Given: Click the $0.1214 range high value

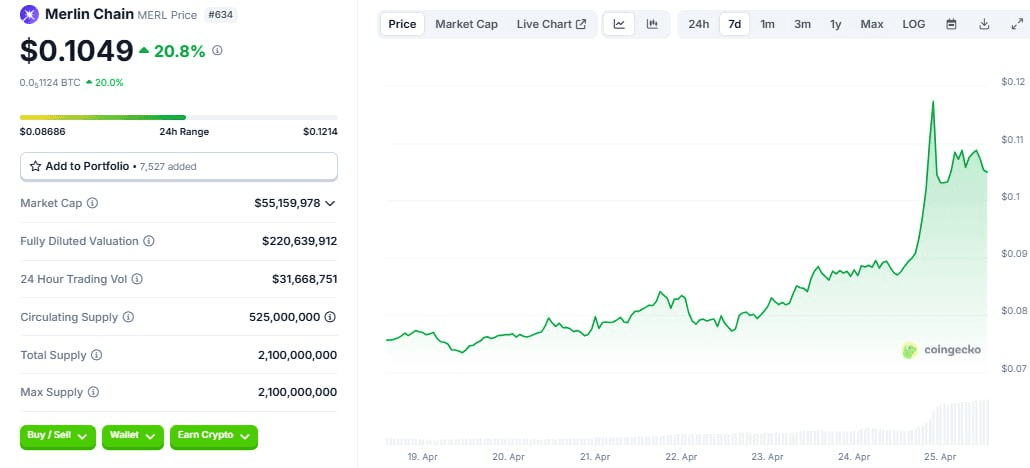Looking at the screenshot, I should click(321, 131).
